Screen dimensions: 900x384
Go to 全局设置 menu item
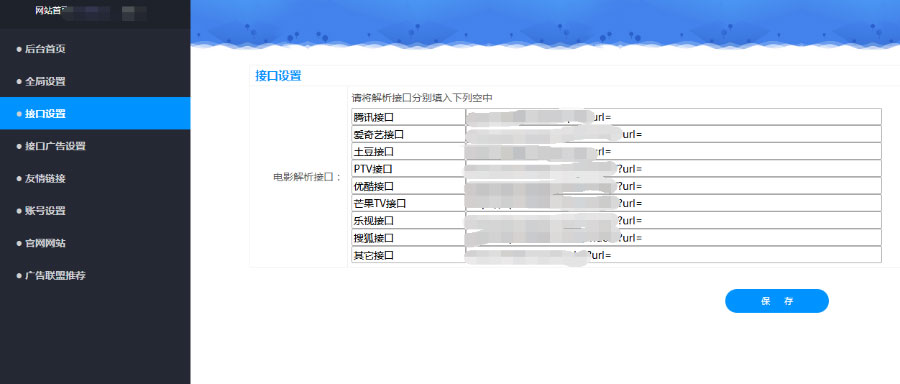coord(45,82)
